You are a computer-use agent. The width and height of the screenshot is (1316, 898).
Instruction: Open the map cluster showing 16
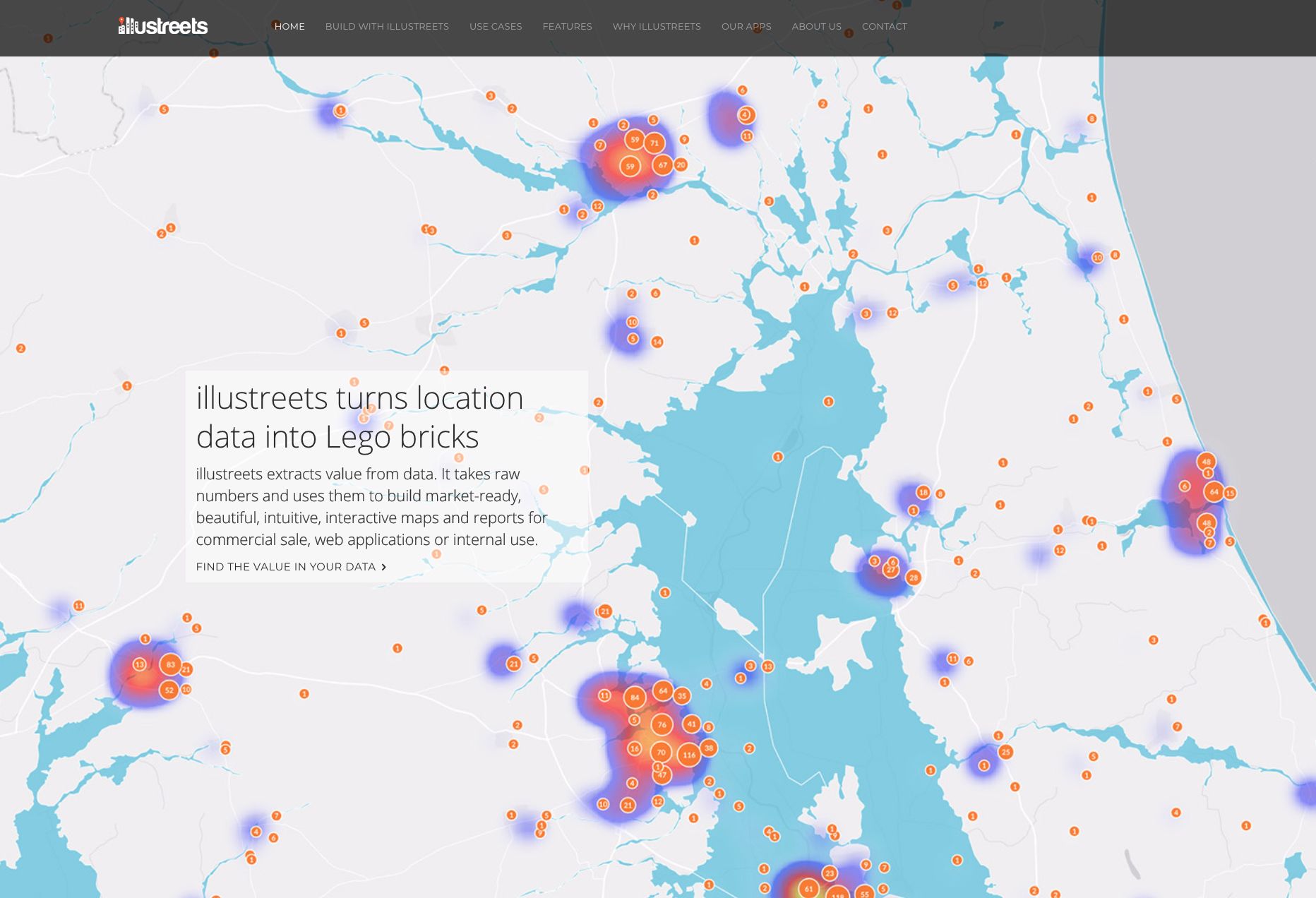pyautogui.click(x=635, y=748)
